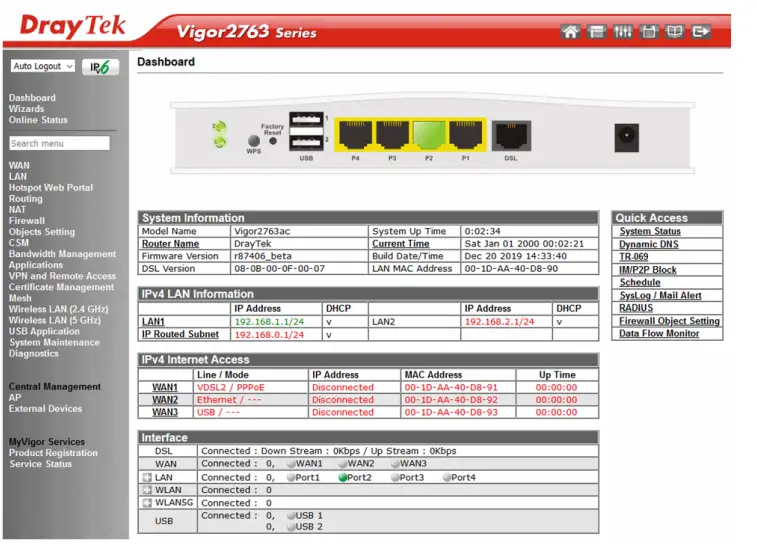Image resolution: width=757 pixels, height=551 pixels.
Task: Click the WAN3 link in Internet Access
Action: [165, 412]
